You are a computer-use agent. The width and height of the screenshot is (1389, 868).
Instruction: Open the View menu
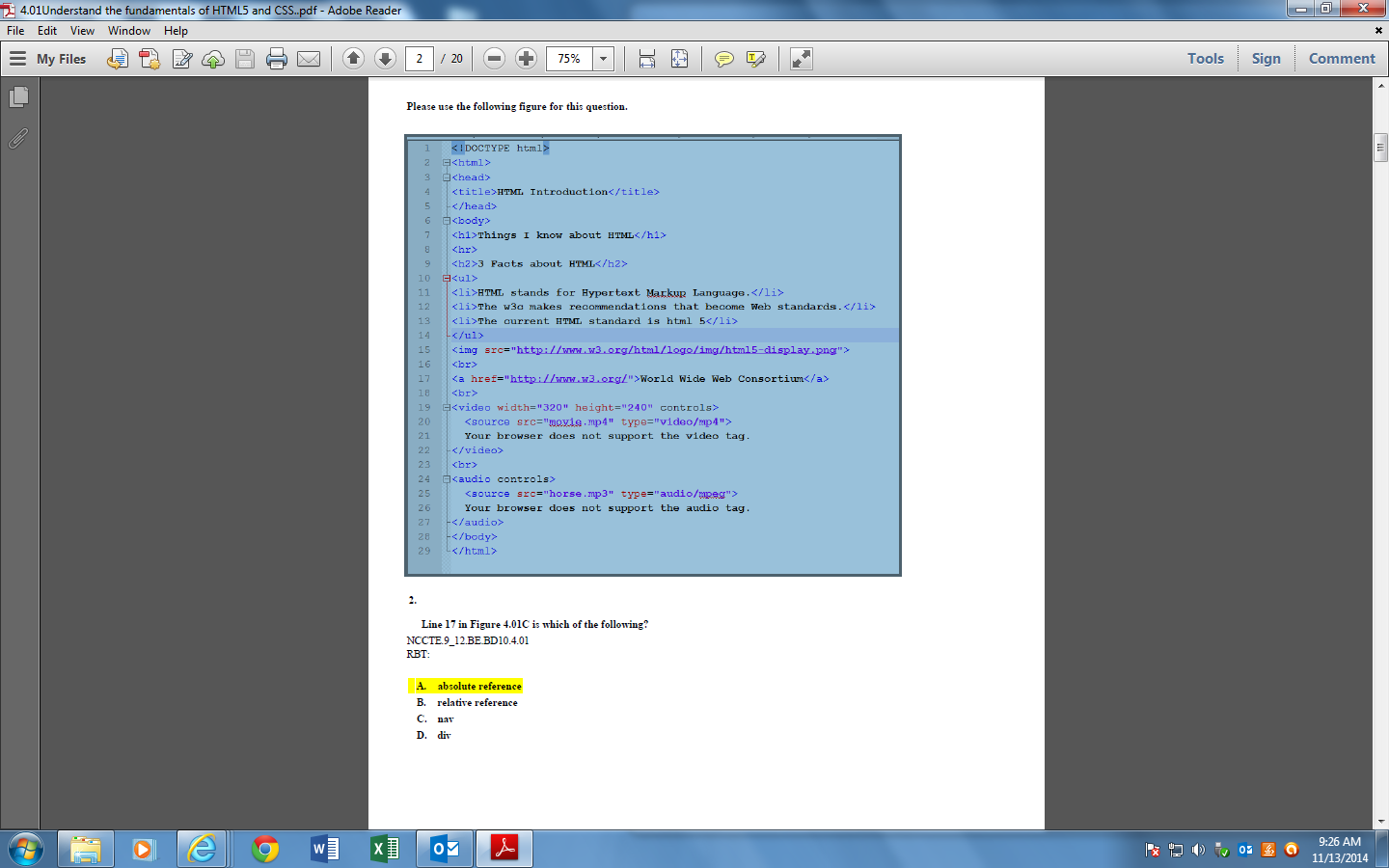pos(82,31)
